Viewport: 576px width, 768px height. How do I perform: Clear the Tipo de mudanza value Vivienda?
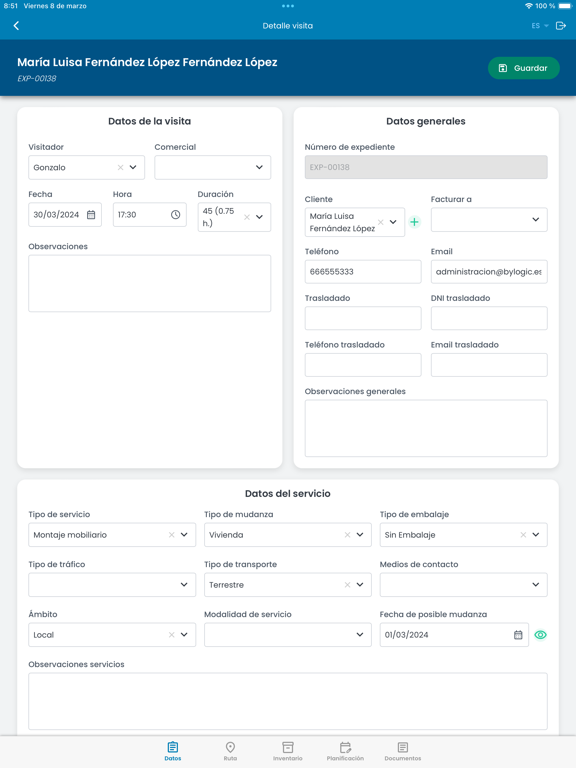click(x=347, y=535)
